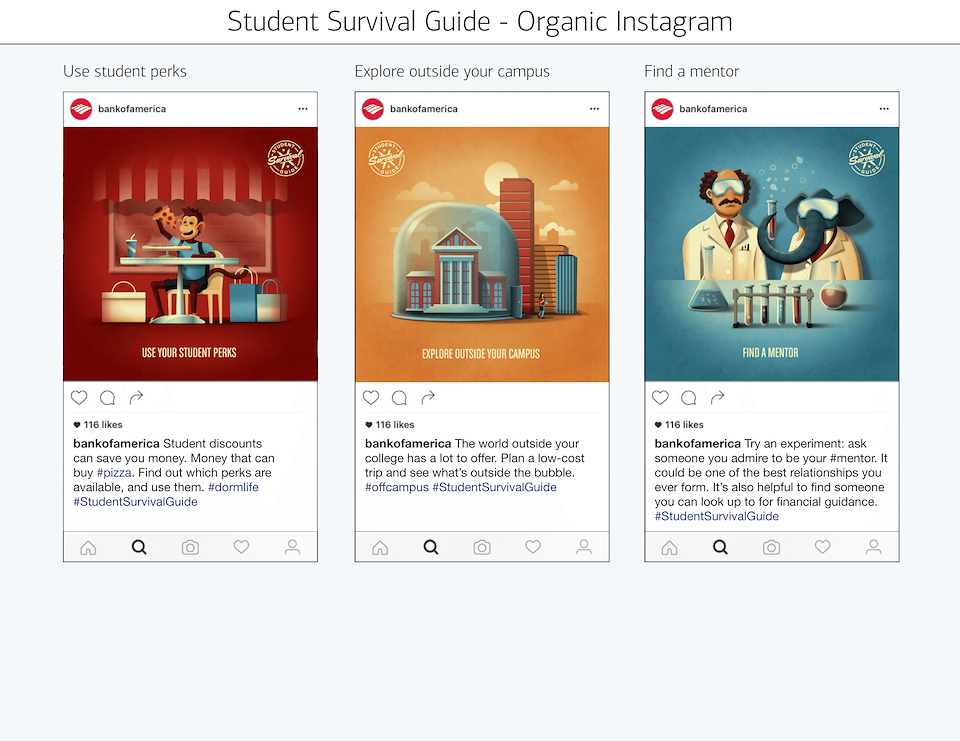Screen dimensions: 960x741
Task: Tap home icon in mentor post nav bar
Action: tap(670, 547)
